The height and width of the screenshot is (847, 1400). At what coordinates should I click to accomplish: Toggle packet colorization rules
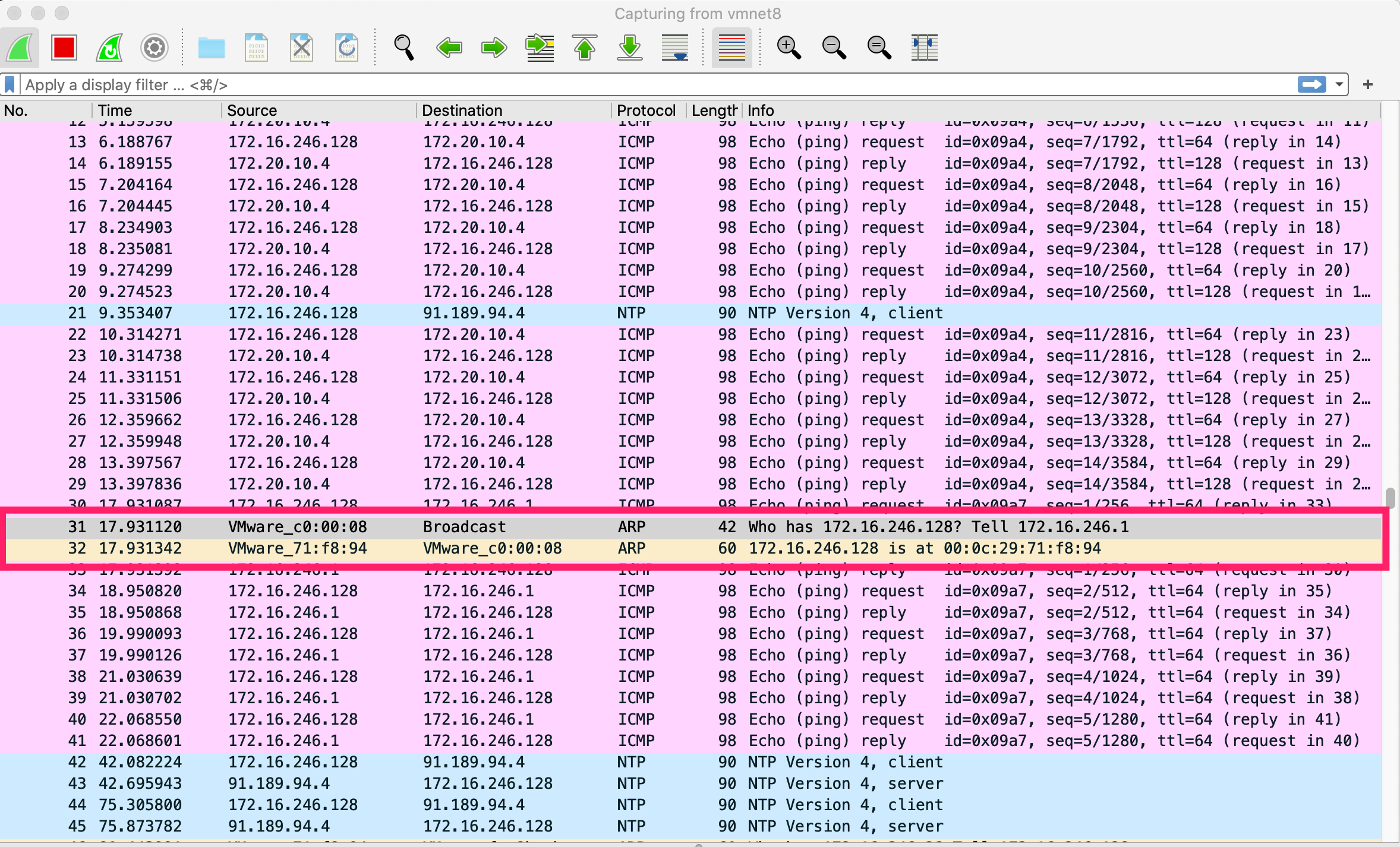pyautogui.click(x=732, y=48)
